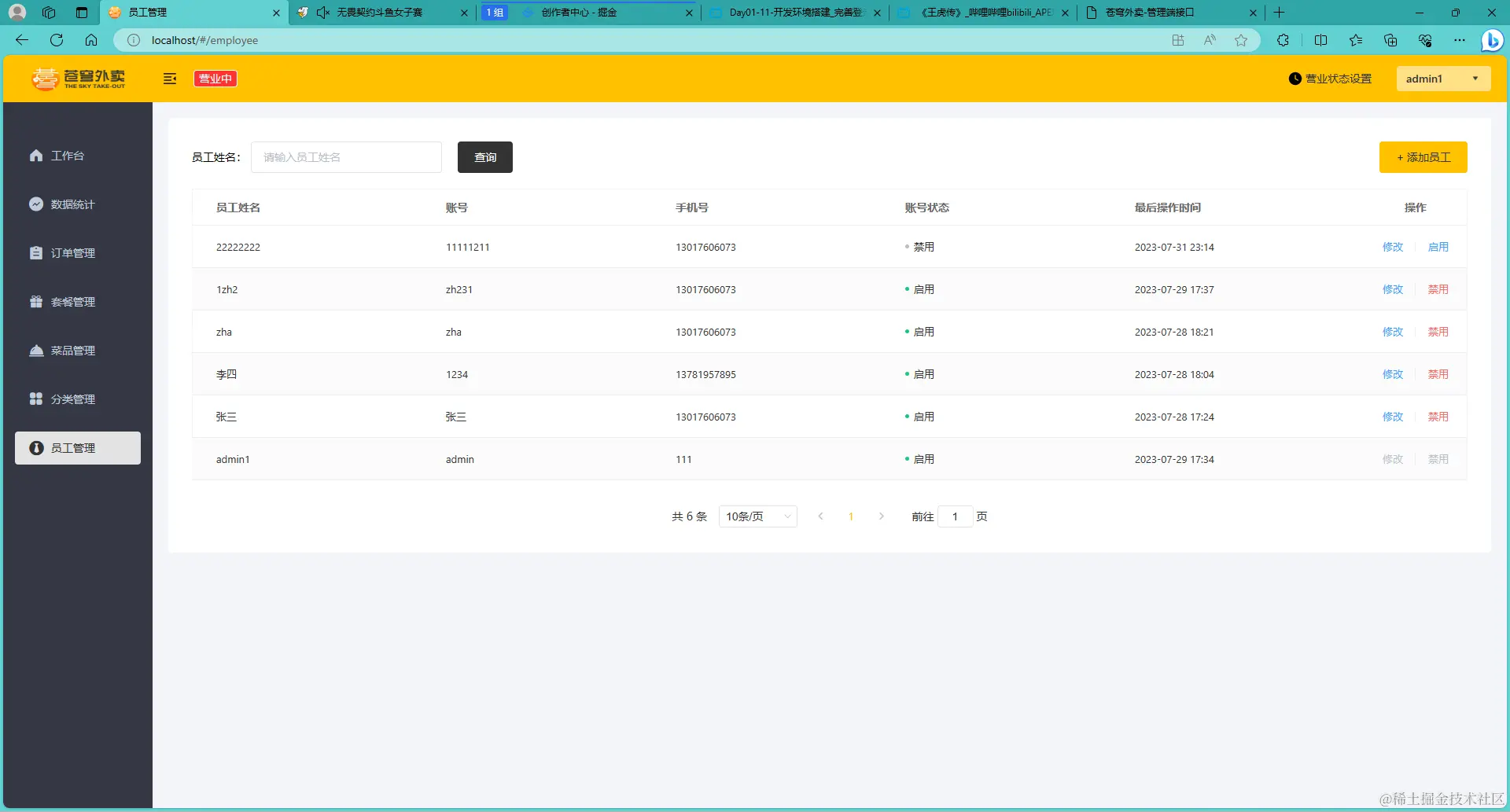
Task: Open the favorites list icon in toolbar
Action: pyautogui.click(x=1356, y=40)
